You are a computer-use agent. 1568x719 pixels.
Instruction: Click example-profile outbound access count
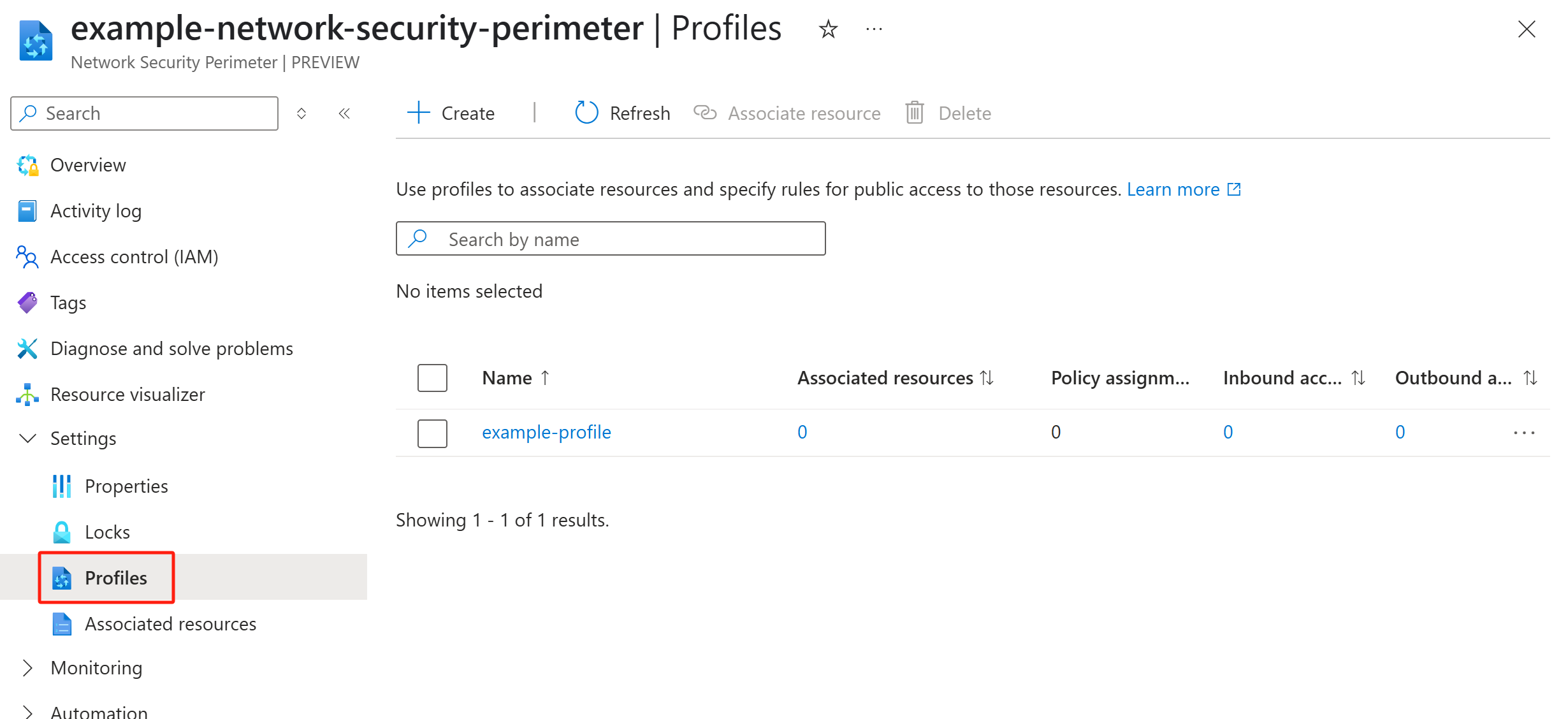point(1400,432)
